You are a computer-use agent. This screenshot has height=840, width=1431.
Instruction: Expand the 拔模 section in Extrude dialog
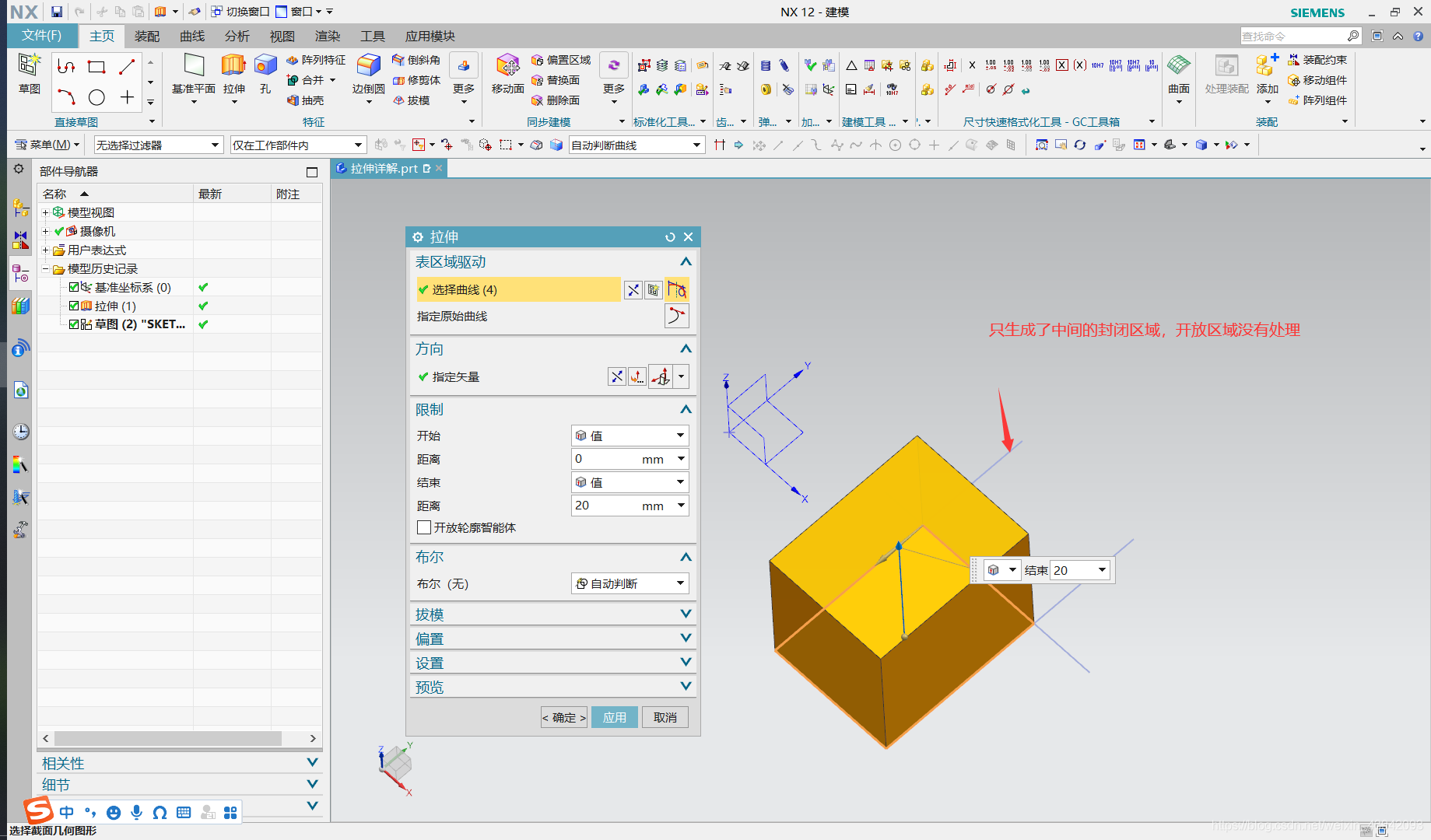coord(552,614)
